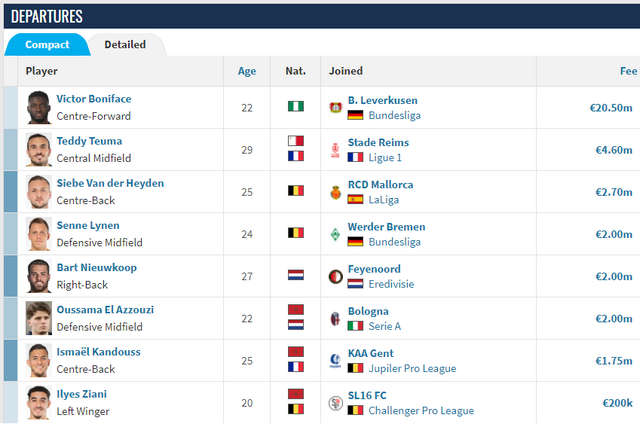The image size is (640, 424).
Task: Sort the table by the Age column
Action: click(247, 71)
